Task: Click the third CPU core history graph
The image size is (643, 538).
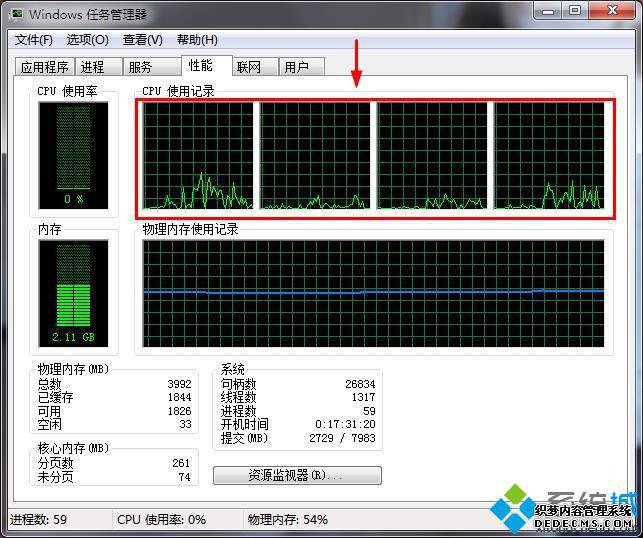Action: 432,155
